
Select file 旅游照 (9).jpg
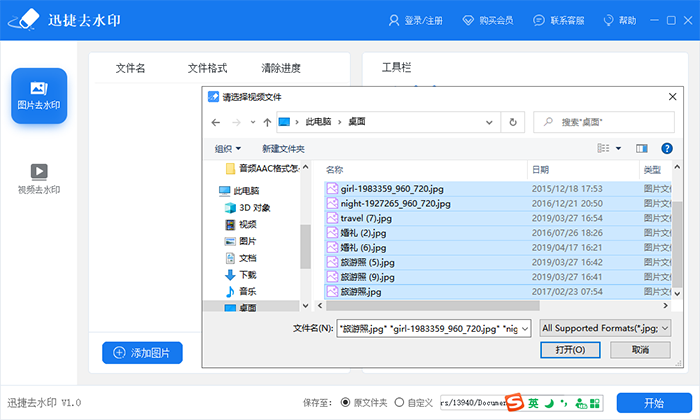pos(498,277)
